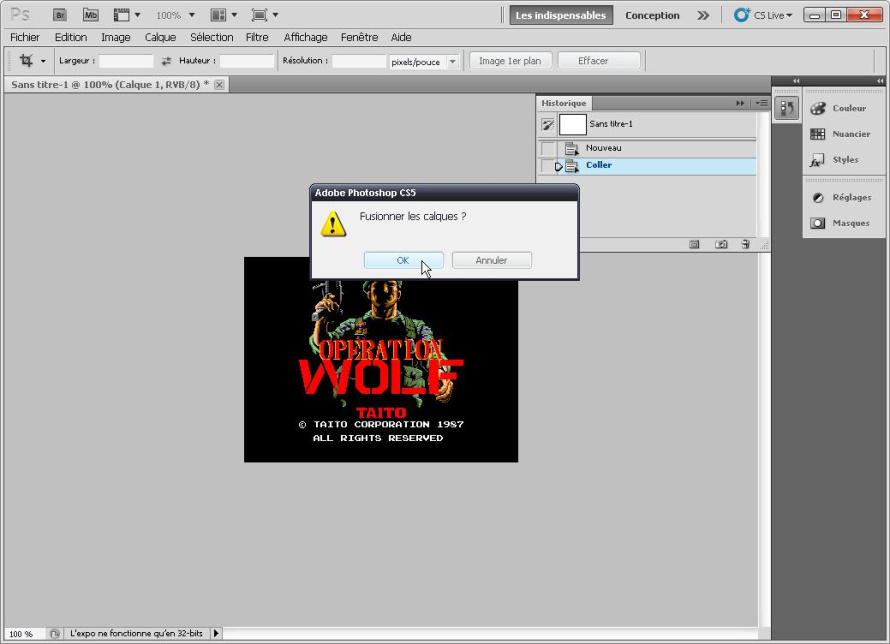Open the Fenêtre menu

359,37
